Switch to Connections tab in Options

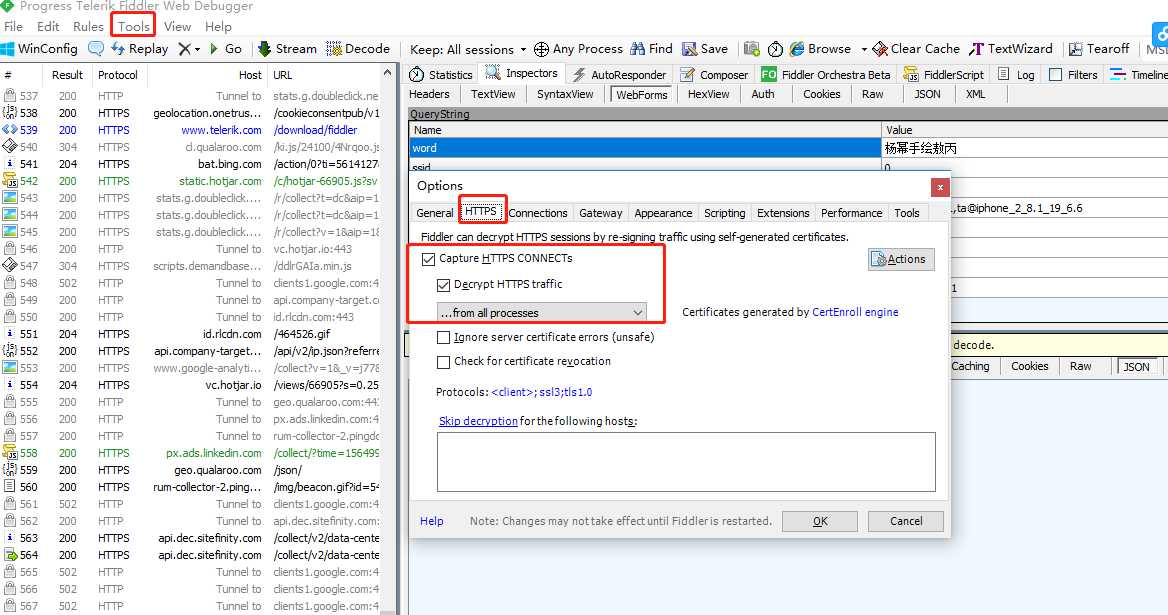[538, 213]
